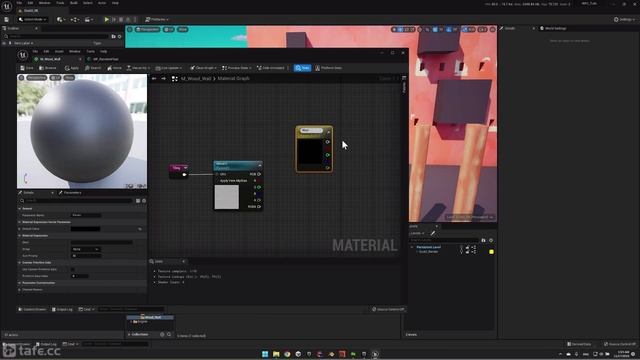
Task: Toggle the highlighted Stats button
Action: (x=302, y=68)
